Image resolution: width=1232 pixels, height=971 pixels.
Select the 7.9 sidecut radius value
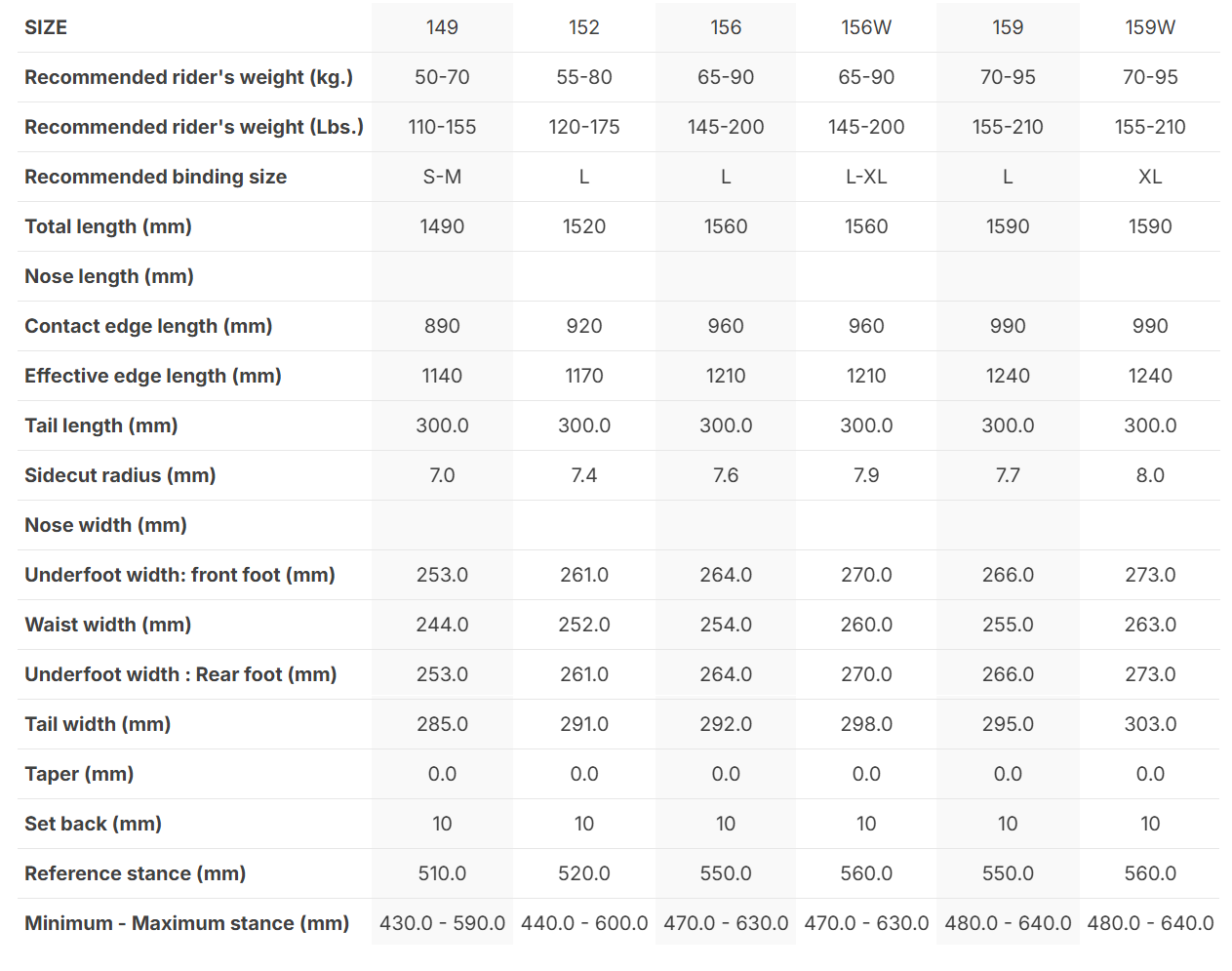pos(866,475)
